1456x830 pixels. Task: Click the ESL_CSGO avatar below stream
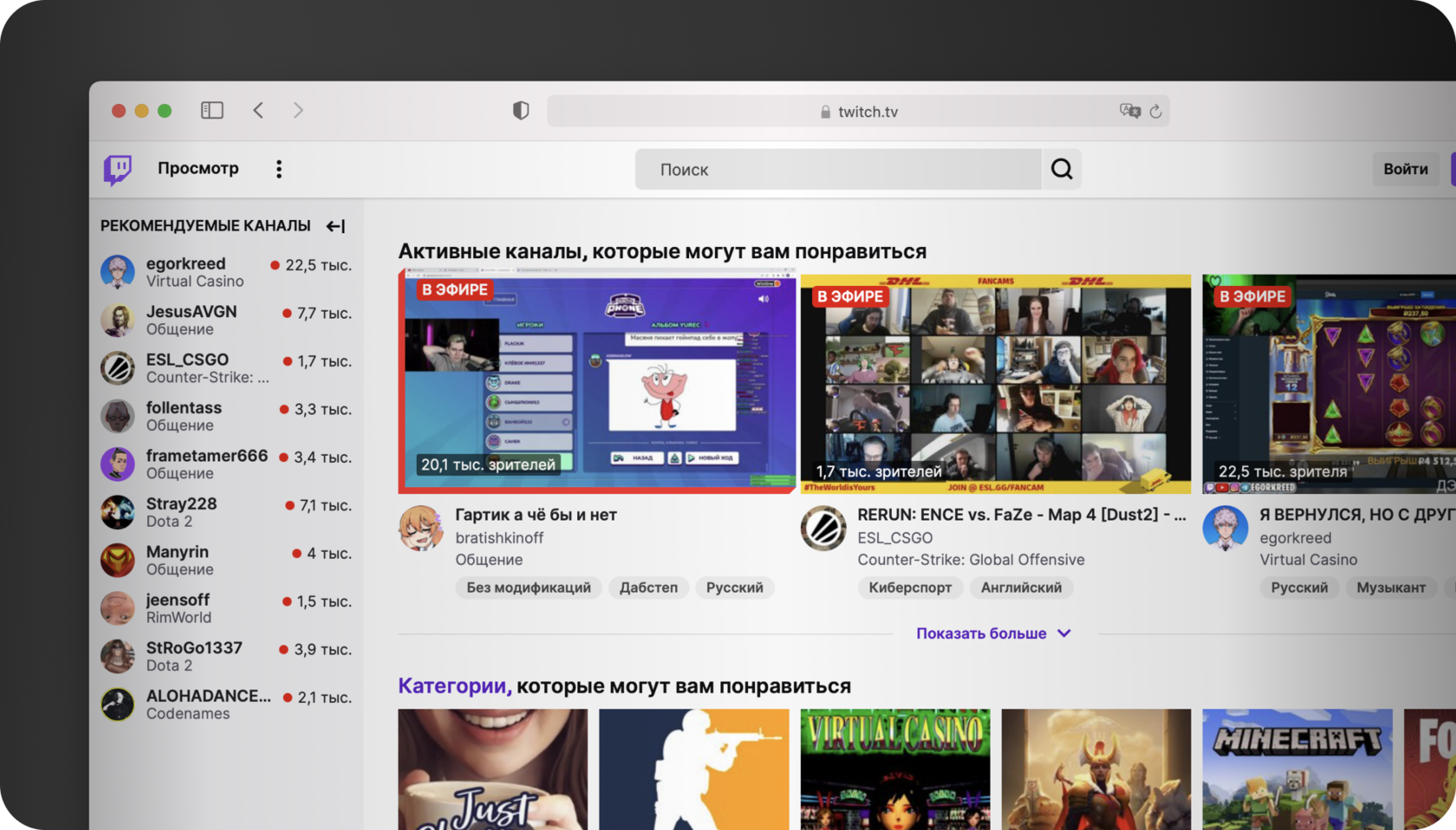point(822,528)
